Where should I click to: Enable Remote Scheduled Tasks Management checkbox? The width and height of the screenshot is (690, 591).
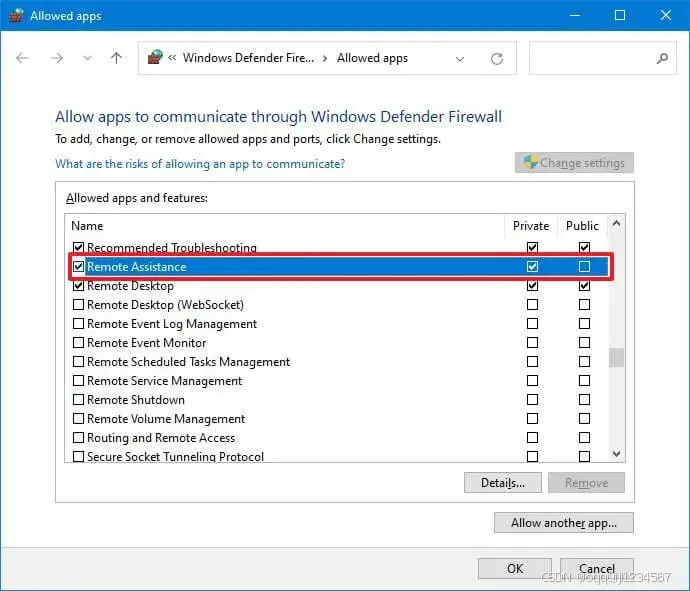(78, 361)
